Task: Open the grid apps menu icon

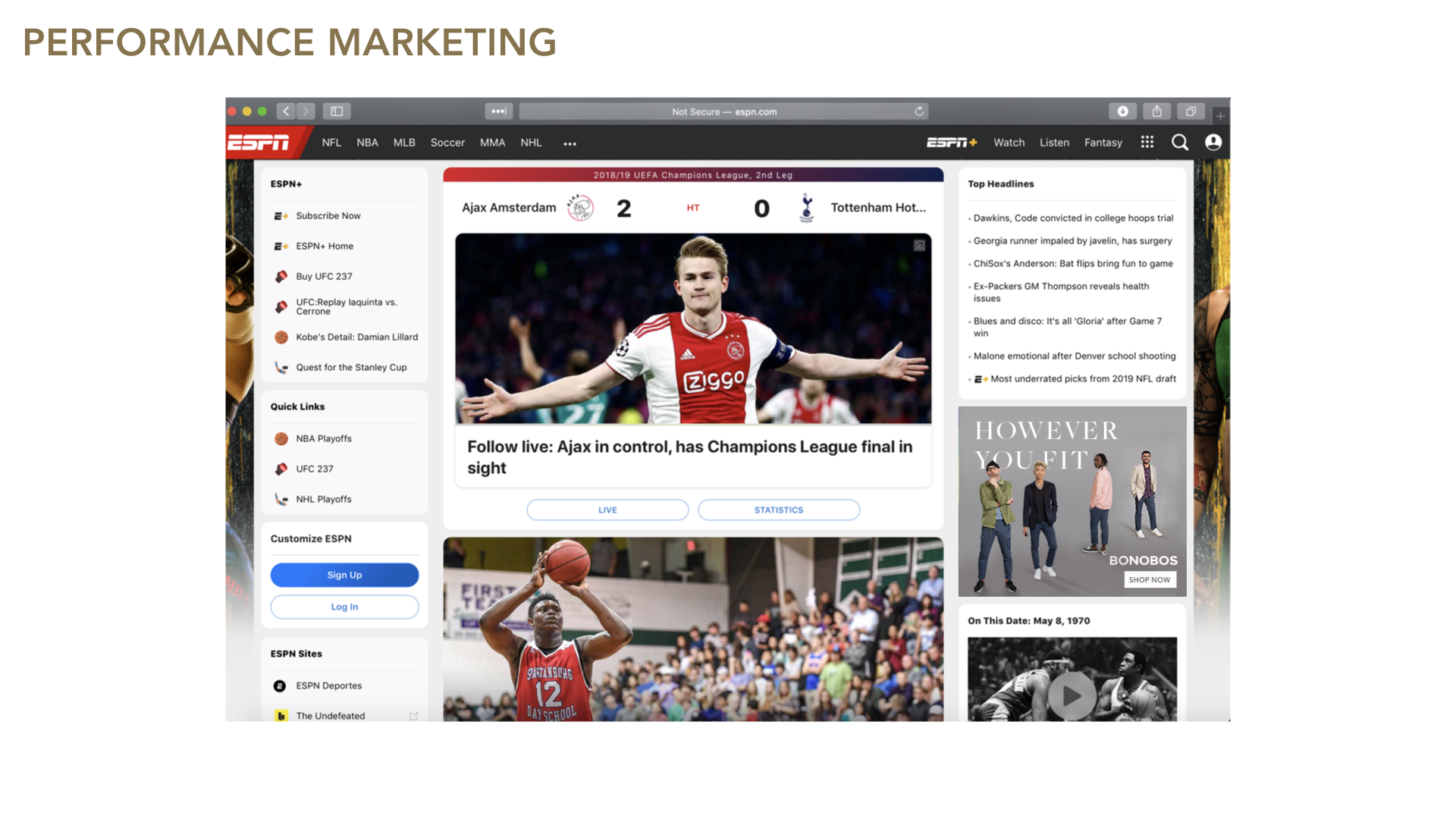Action: point(1147,142)
